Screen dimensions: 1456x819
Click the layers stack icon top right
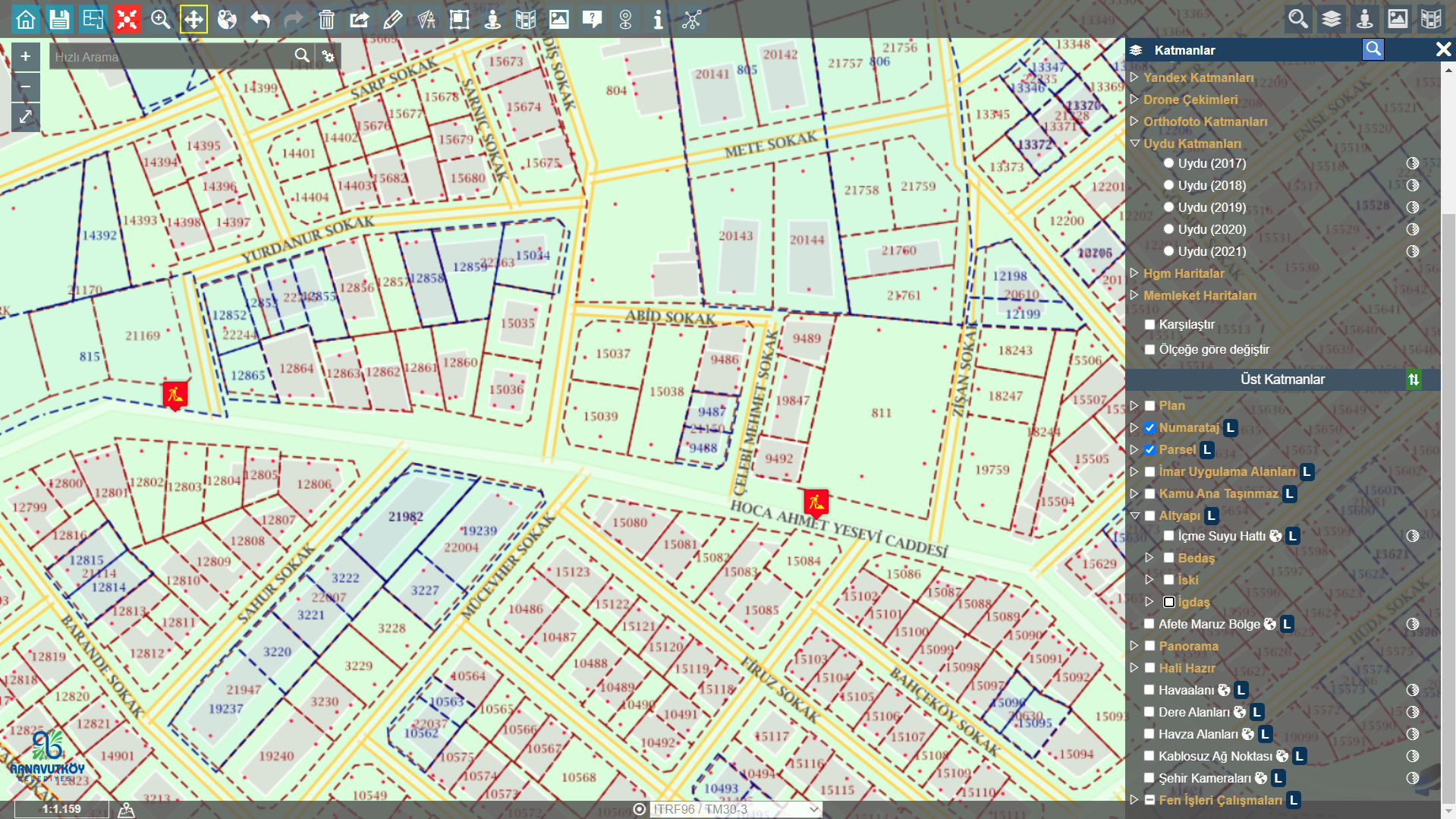click(x=1331, y=19)
